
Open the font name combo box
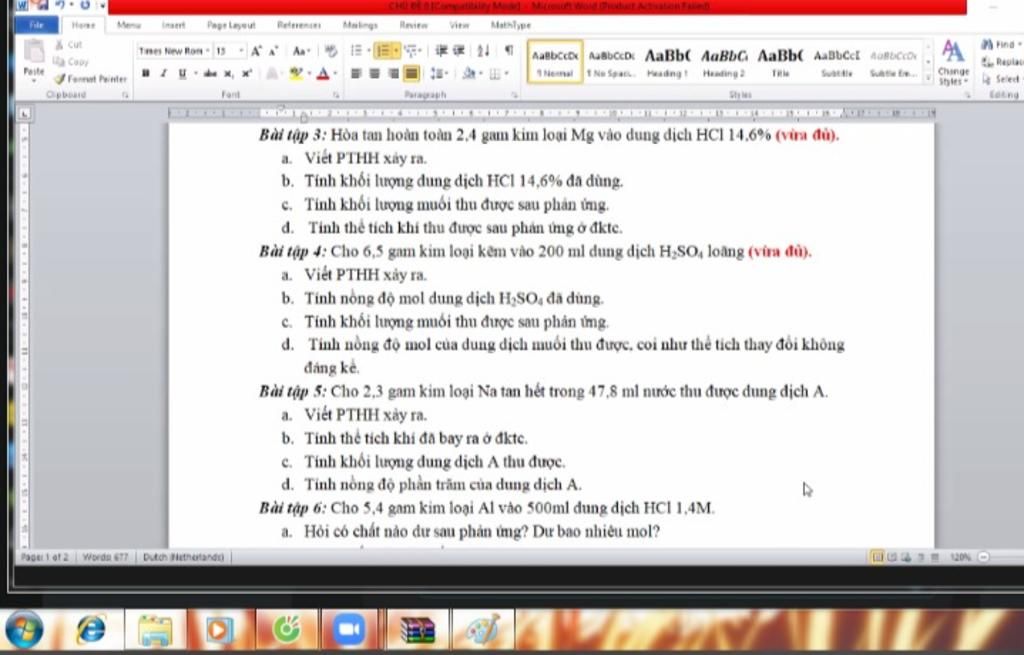pyautogui.click(x=174, y=51)
